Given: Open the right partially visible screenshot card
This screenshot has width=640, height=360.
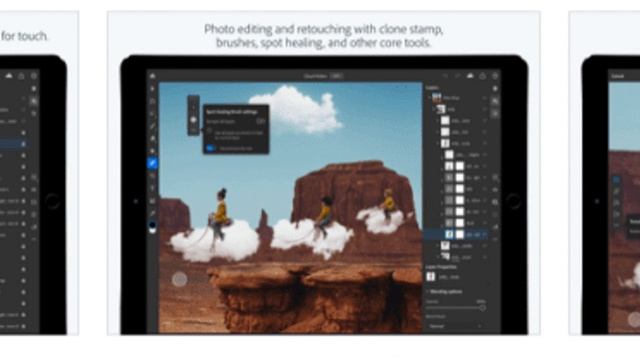Looking at the screenshot, I should coord(604,173).
